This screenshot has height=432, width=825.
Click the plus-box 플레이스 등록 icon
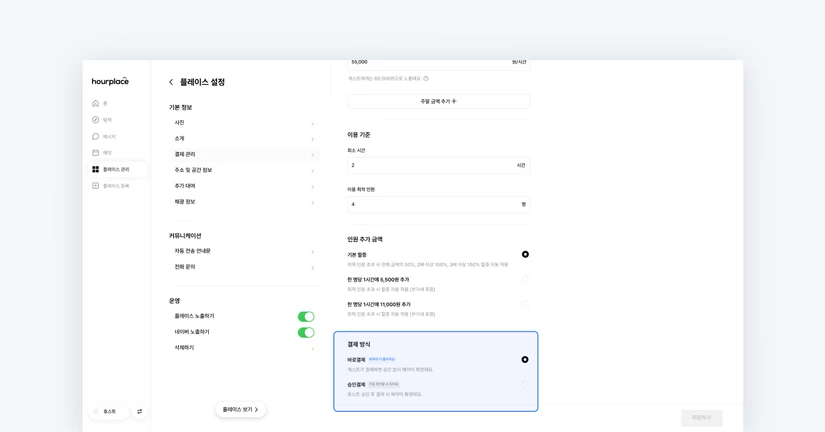click(95, 186)
